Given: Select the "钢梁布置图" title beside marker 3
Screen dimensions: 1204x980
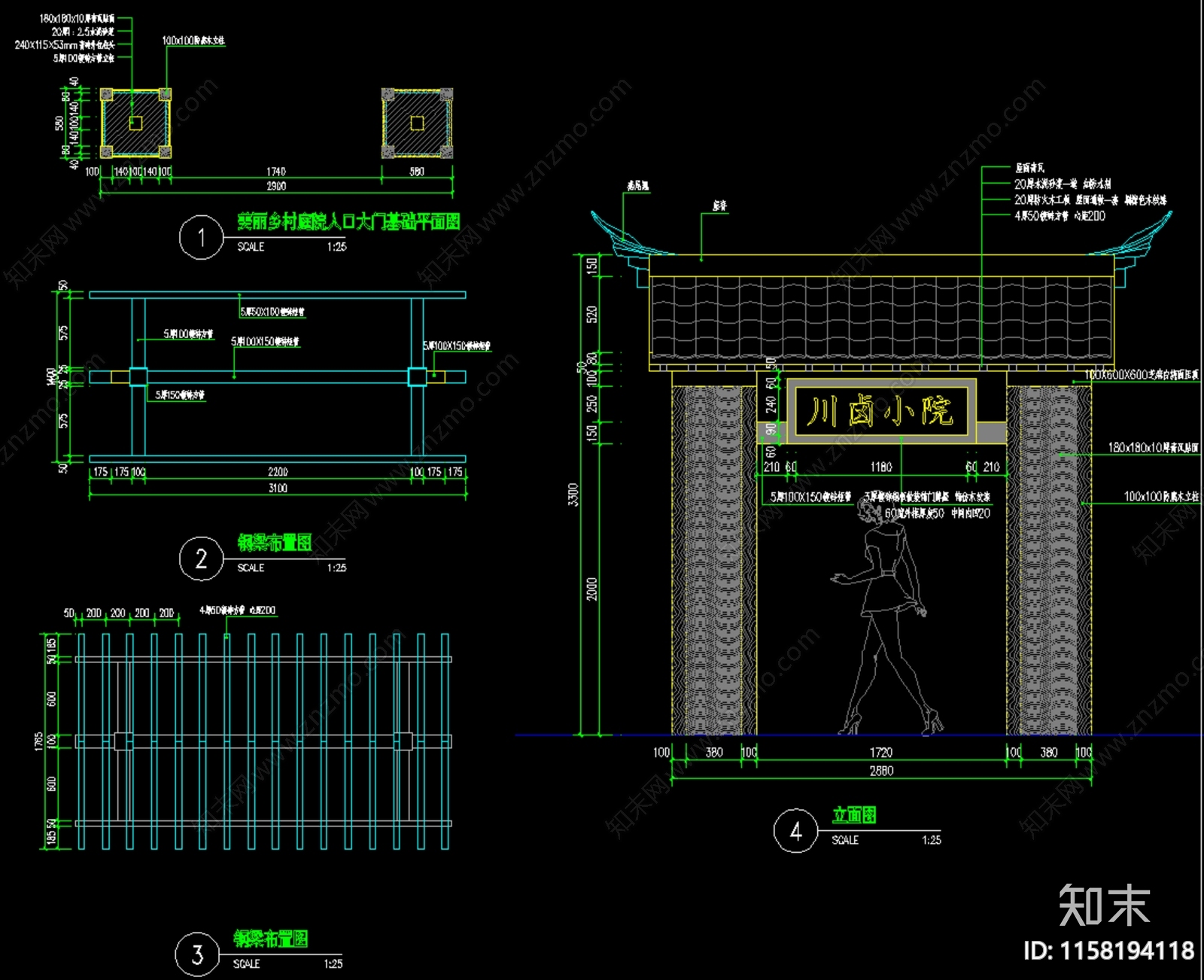Looking at the screenshot, I should (x=270, y=939).
